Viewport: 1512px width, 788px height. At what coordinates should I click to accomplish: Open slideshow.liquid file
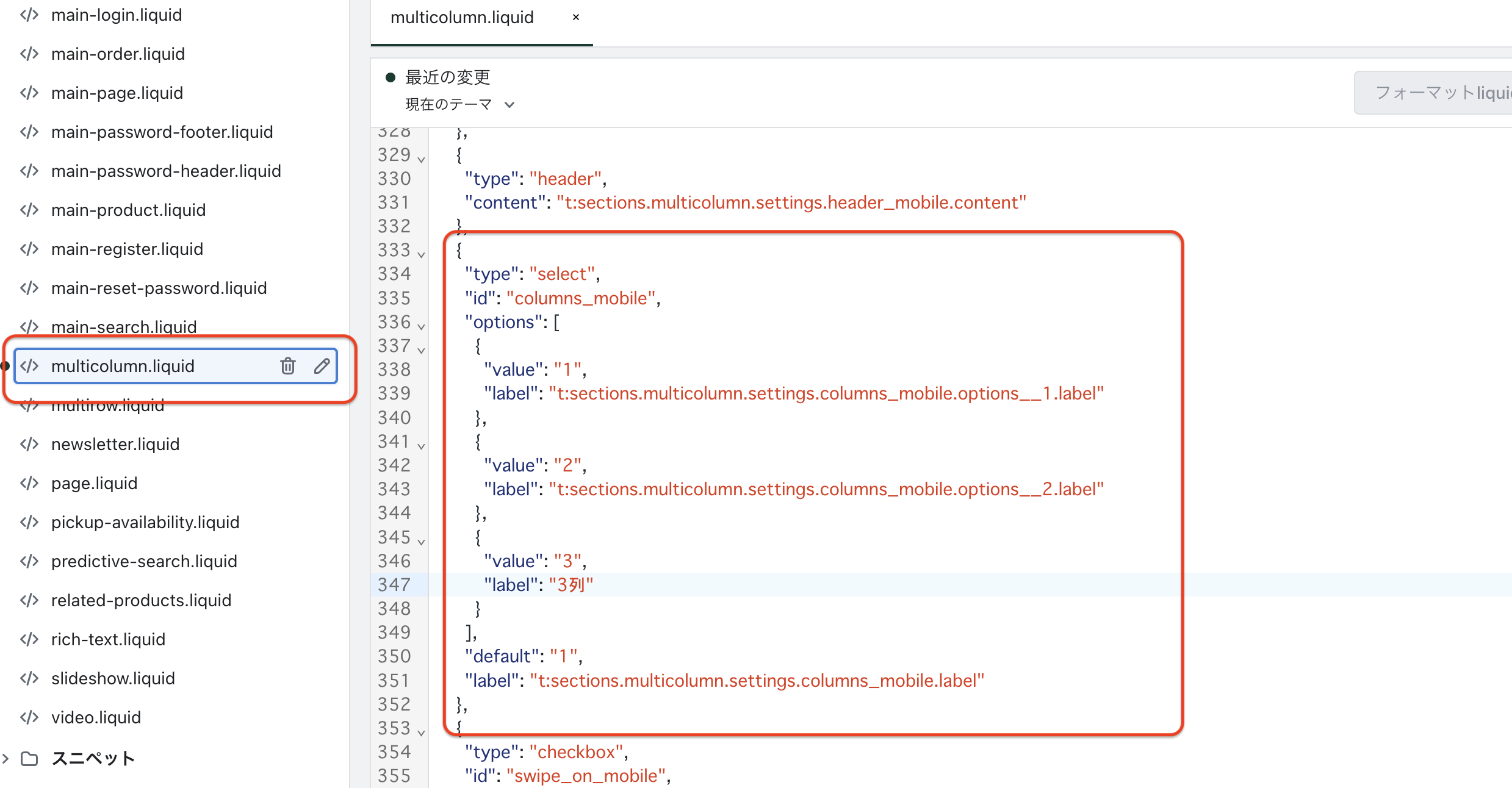[x=113, y=678]
